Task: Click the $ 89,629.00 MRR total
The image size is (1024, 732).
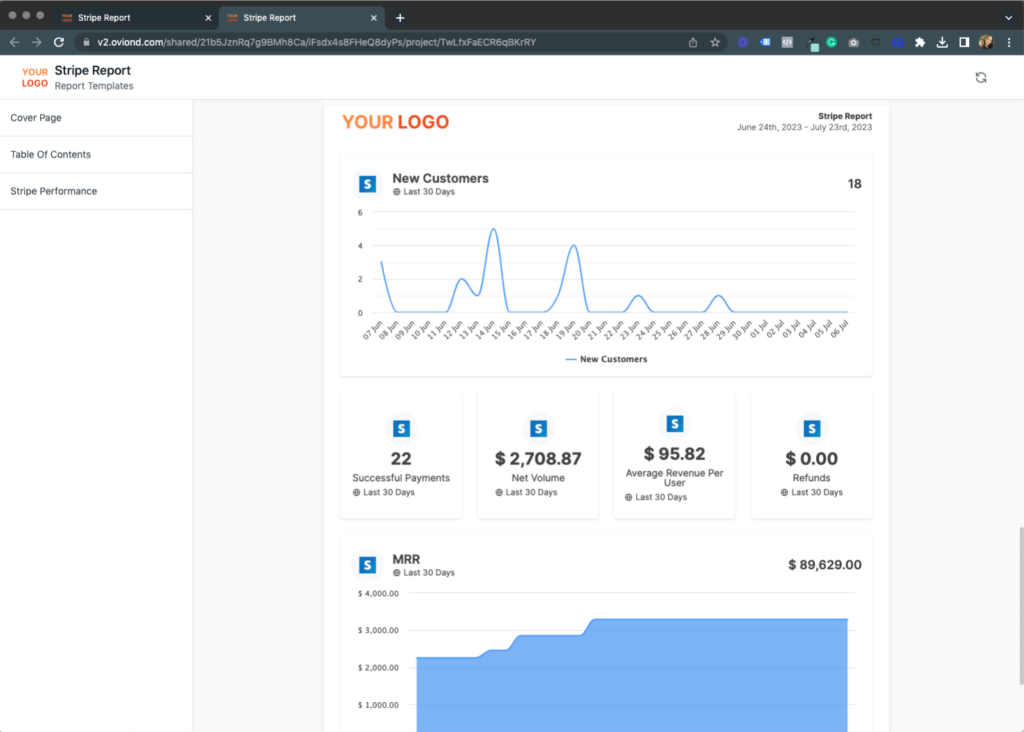Action: click(x=825, y=565)
